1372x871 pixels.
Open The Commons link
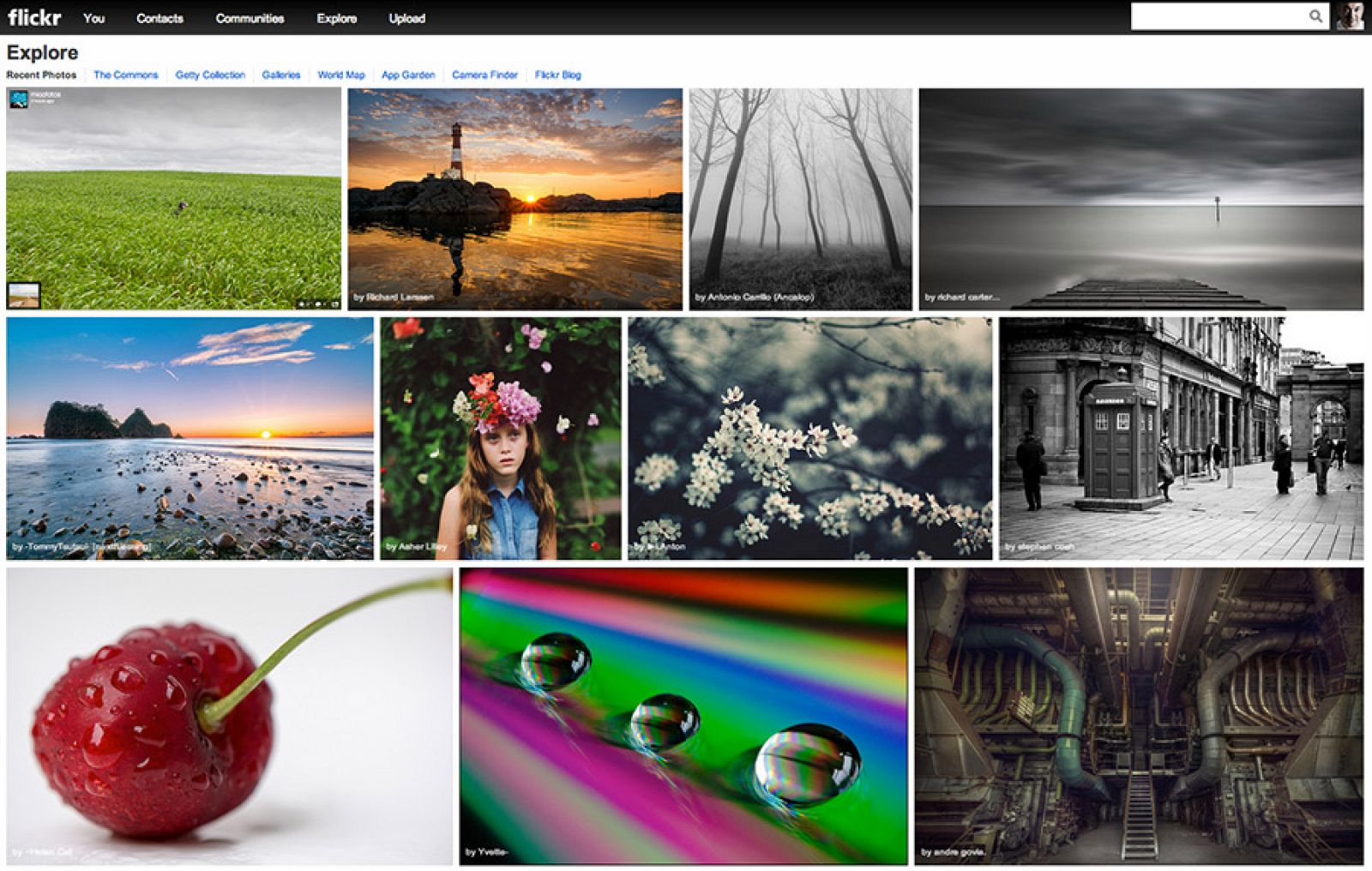point(126,75)
